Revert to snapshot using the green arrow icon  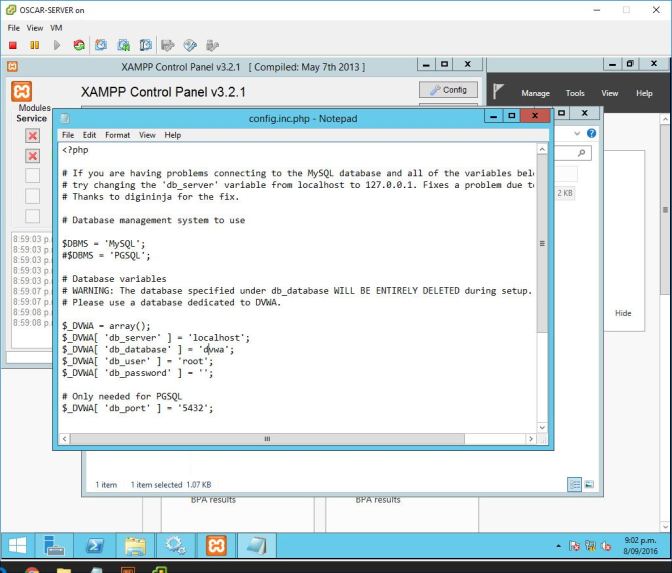(x=124, y=45)
